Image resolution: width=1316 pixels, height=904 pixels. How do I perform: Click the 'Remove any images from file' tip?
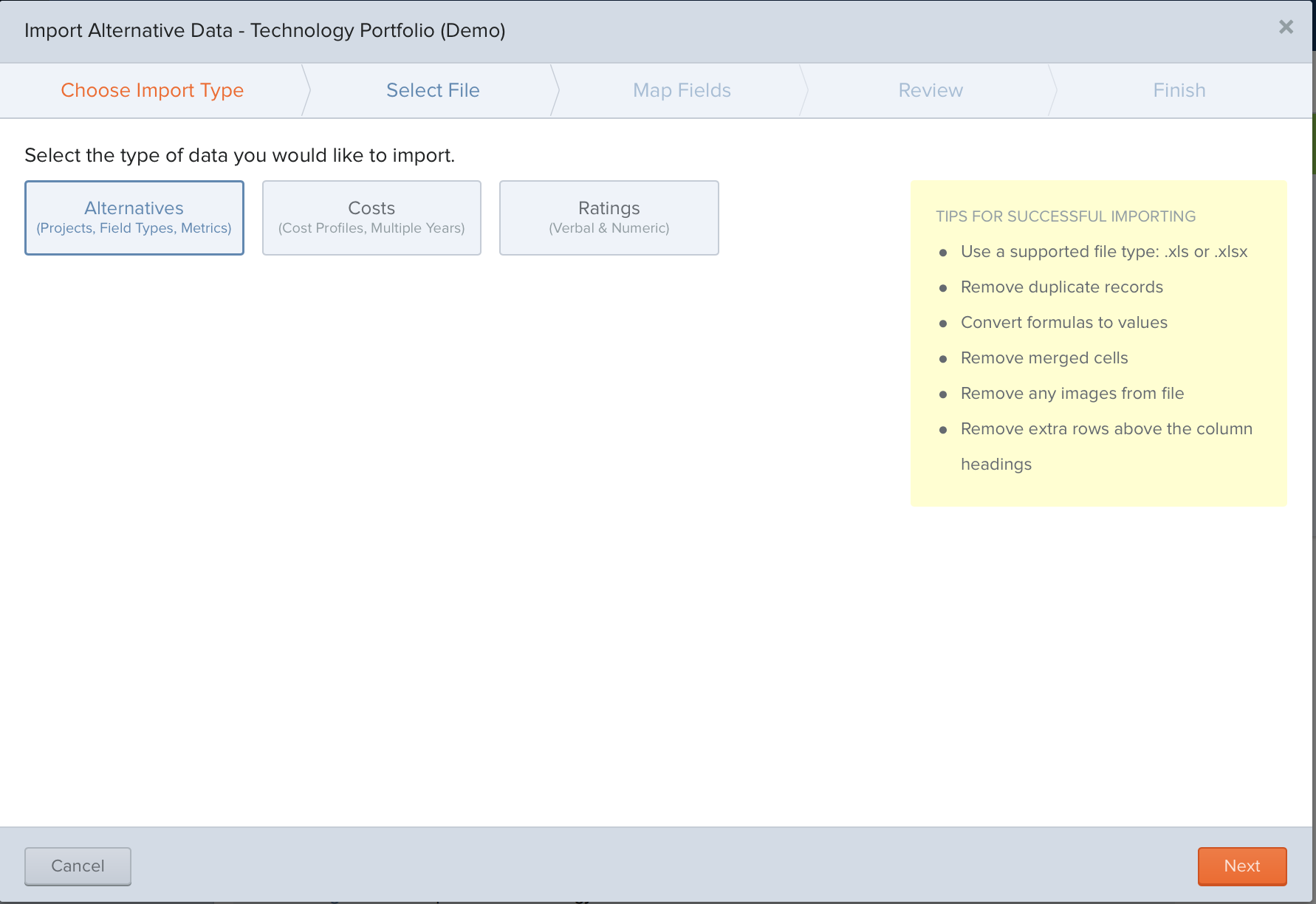point(1072,394)
